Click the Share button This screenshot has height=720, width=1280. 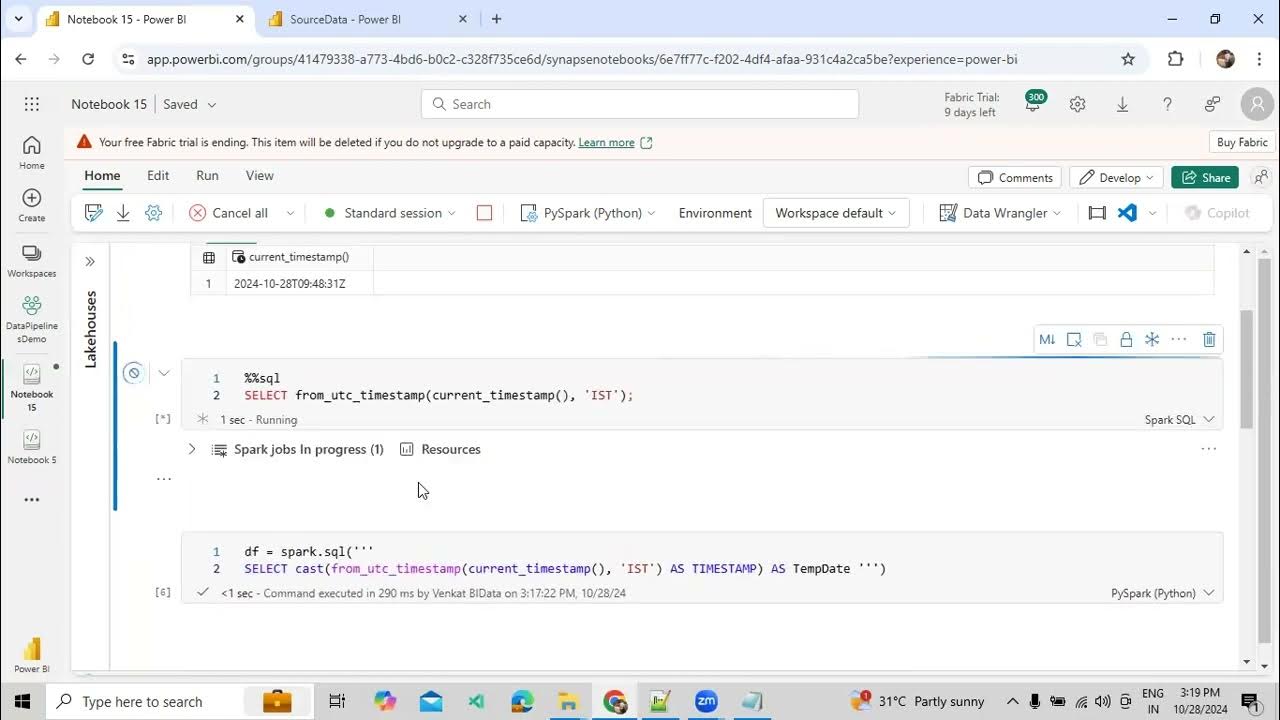[1205, 177]
